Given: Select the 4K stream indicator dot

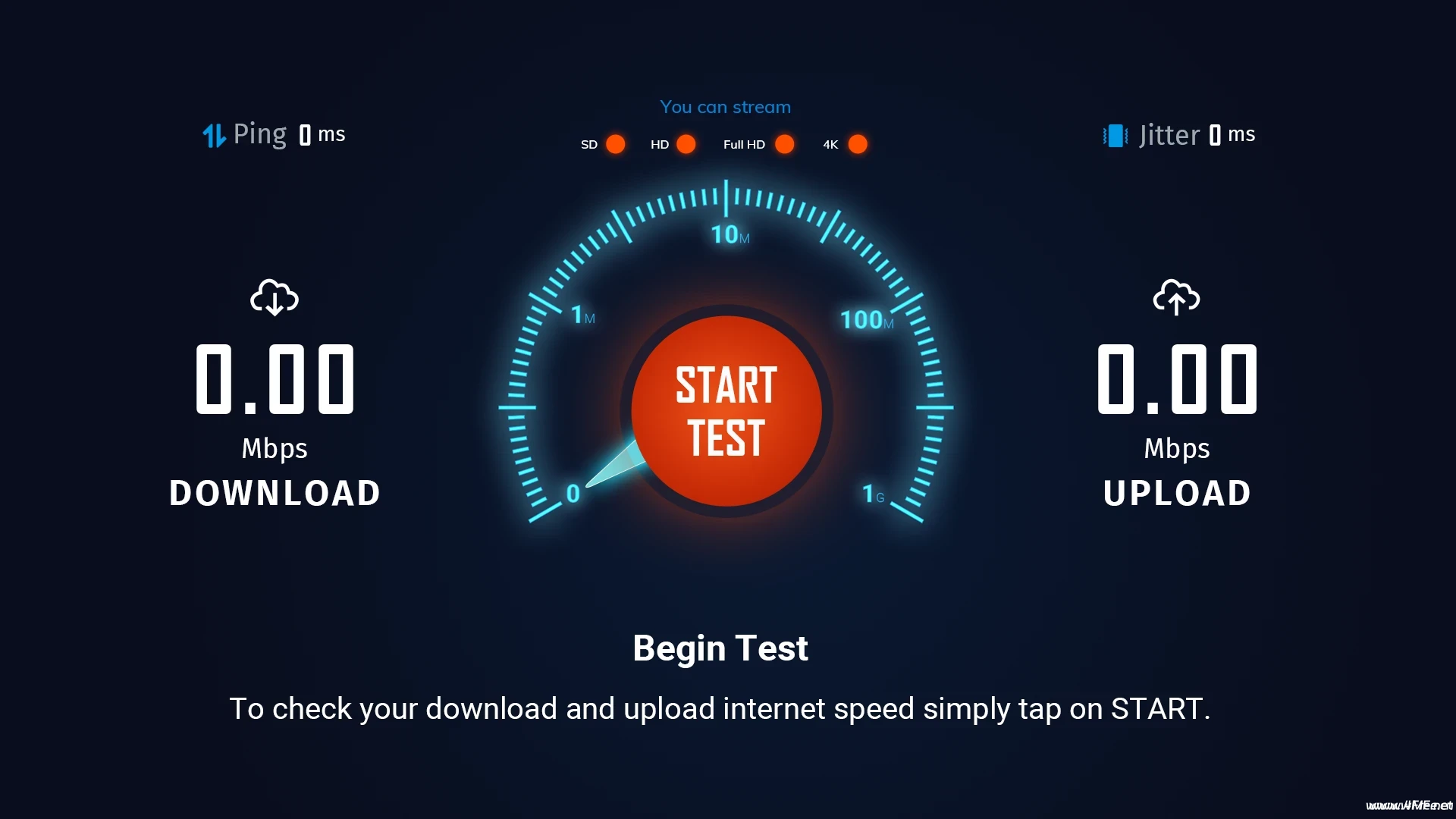Looking at the screenshot, I should pos(858,144).
